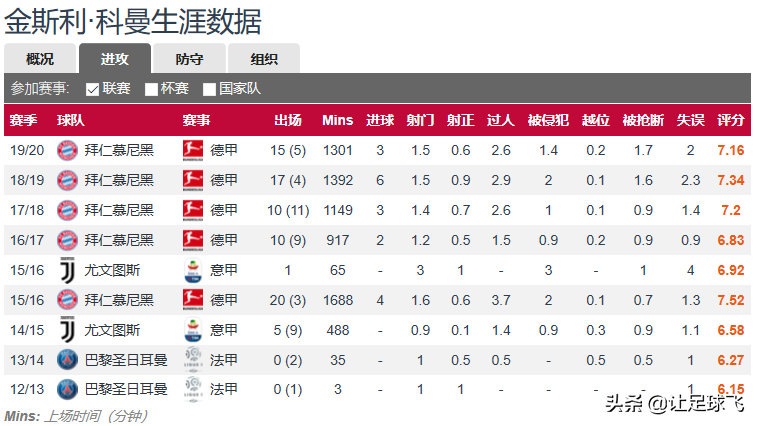Click PSG crest in 13/14 row
The height and width of the screenshot is (426, 757).
[x=67, y=360]
